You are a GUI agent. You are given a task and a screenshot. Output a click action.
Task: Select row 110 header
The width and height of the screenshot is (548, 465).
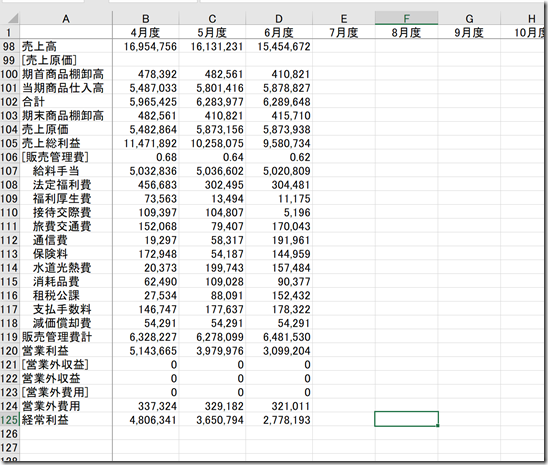point(9,212)
